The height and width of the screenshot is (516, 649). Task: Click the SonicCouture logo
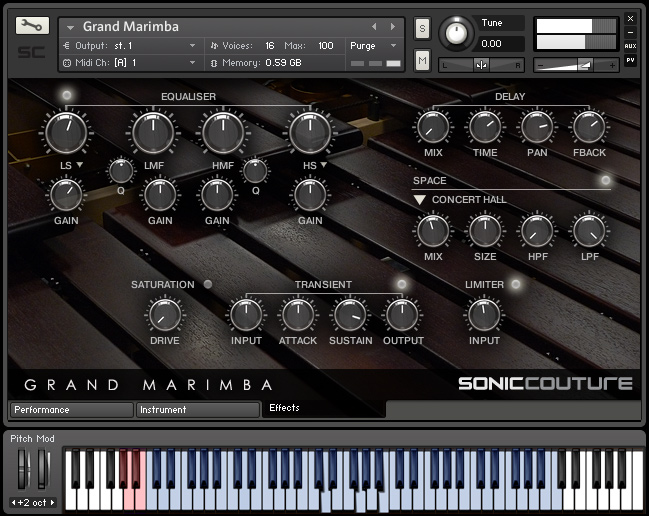coord(545,384)
